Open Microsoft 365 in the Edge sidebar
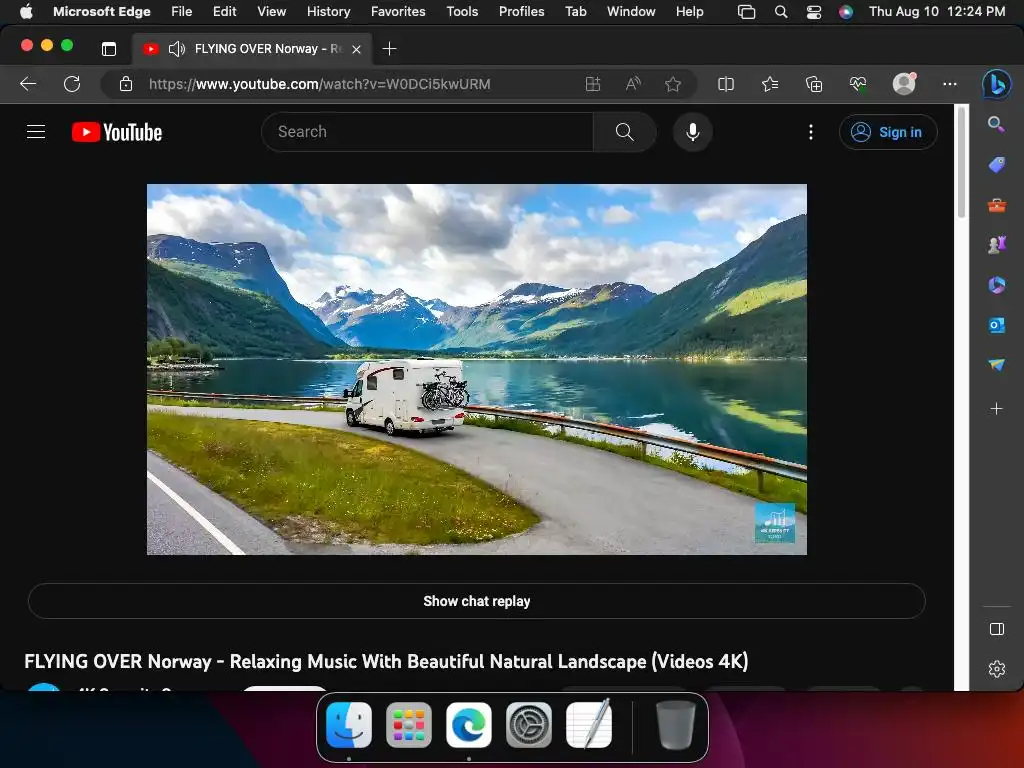This screenshot has height=768, width=1024. (996, 285)
